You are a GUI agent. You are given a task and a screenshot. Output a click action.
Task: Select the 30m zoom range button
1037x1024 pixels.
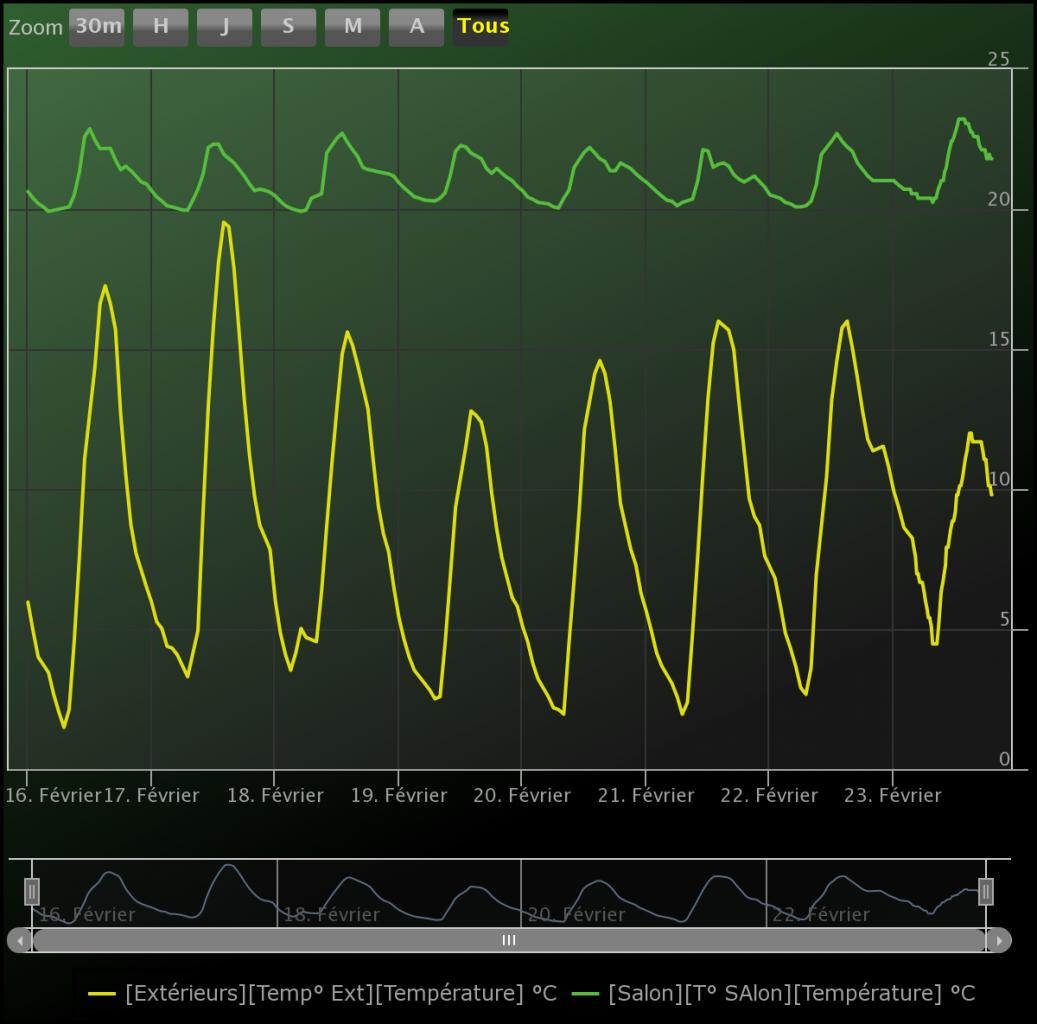(x=97, y=26)
